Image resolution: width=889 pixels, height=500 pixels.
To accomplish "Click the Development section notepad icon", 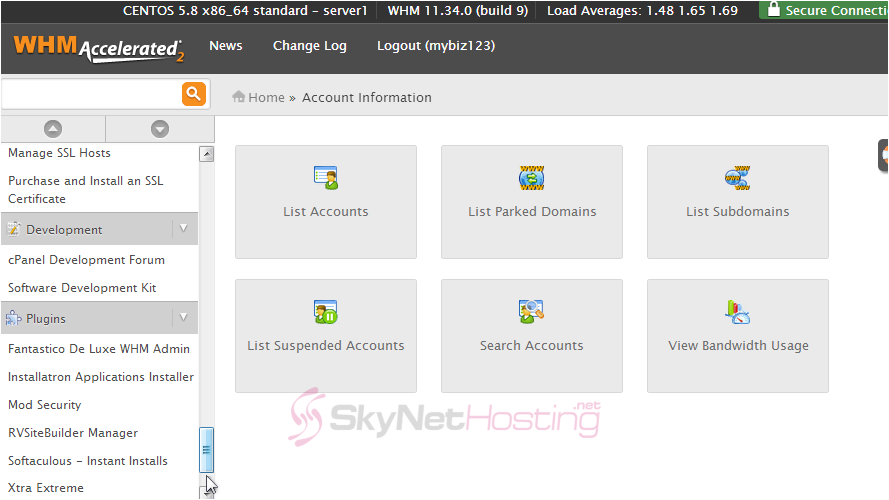I will [14, 229].
